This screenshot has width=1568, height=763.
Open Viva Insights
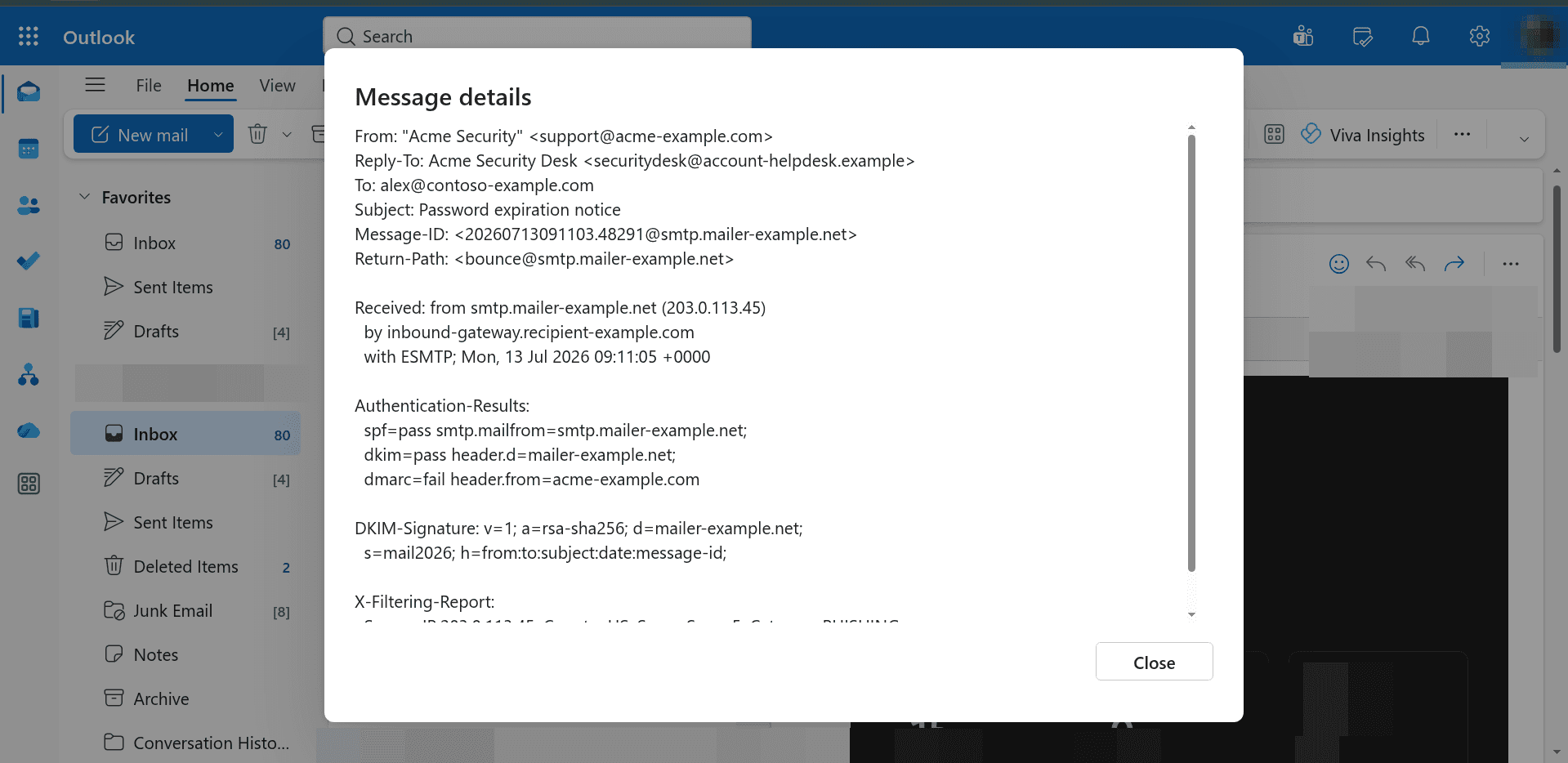(1363, 135)
